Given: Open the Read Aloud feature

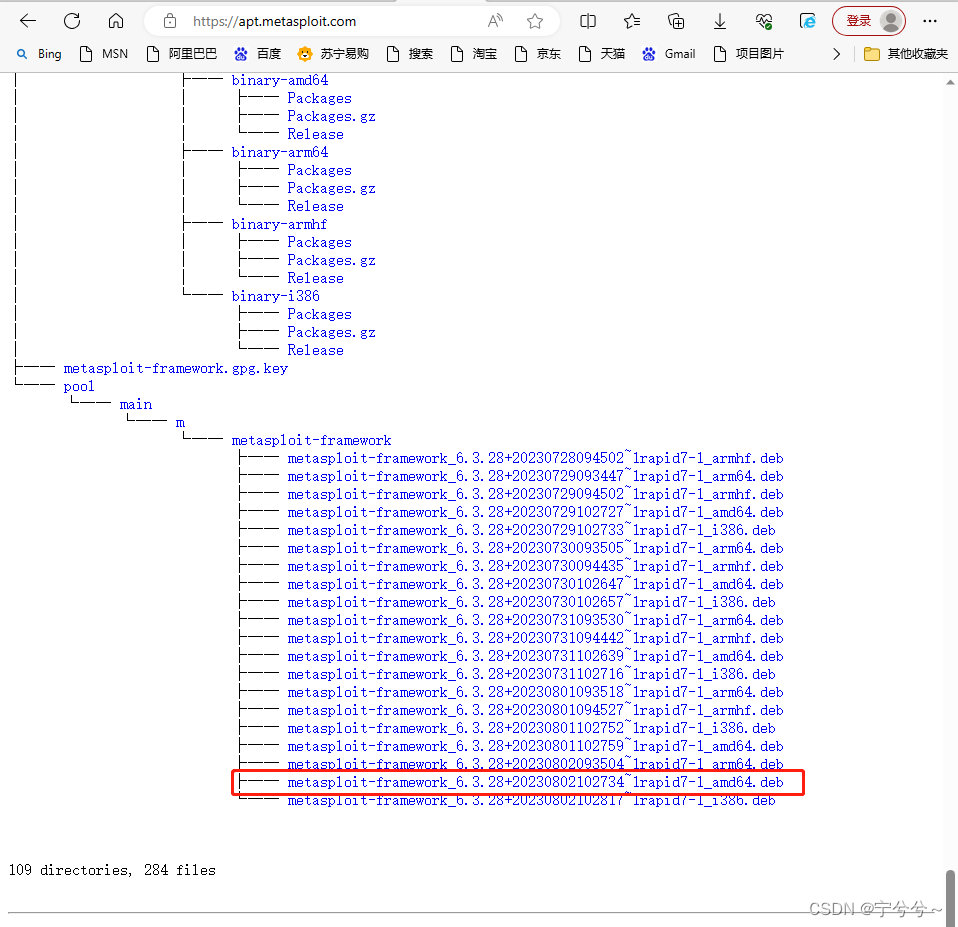Looking at the screenshot, I should (x=495, y=21).
